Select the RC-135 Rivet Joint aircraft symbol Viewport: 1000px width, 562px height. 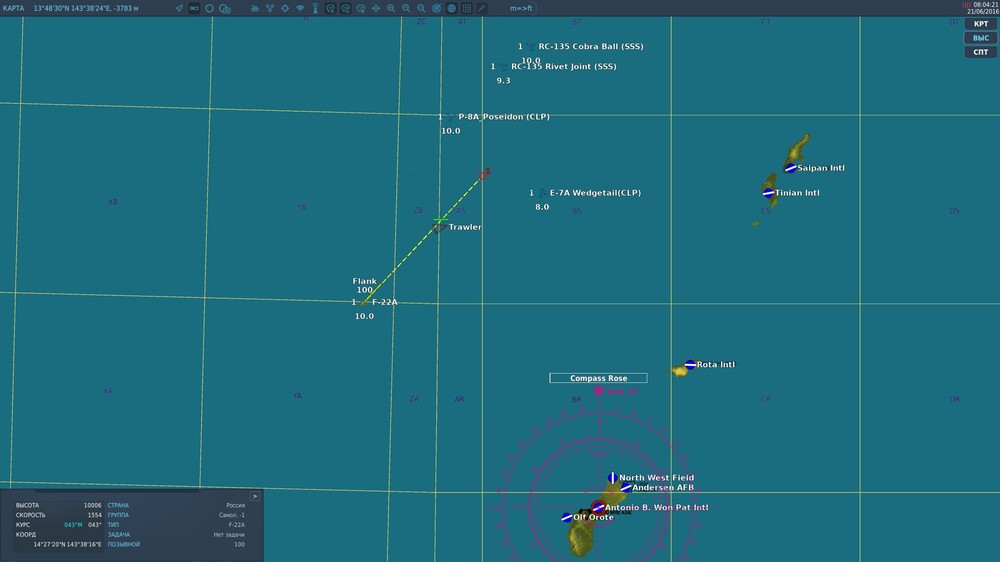coord(504,66)
